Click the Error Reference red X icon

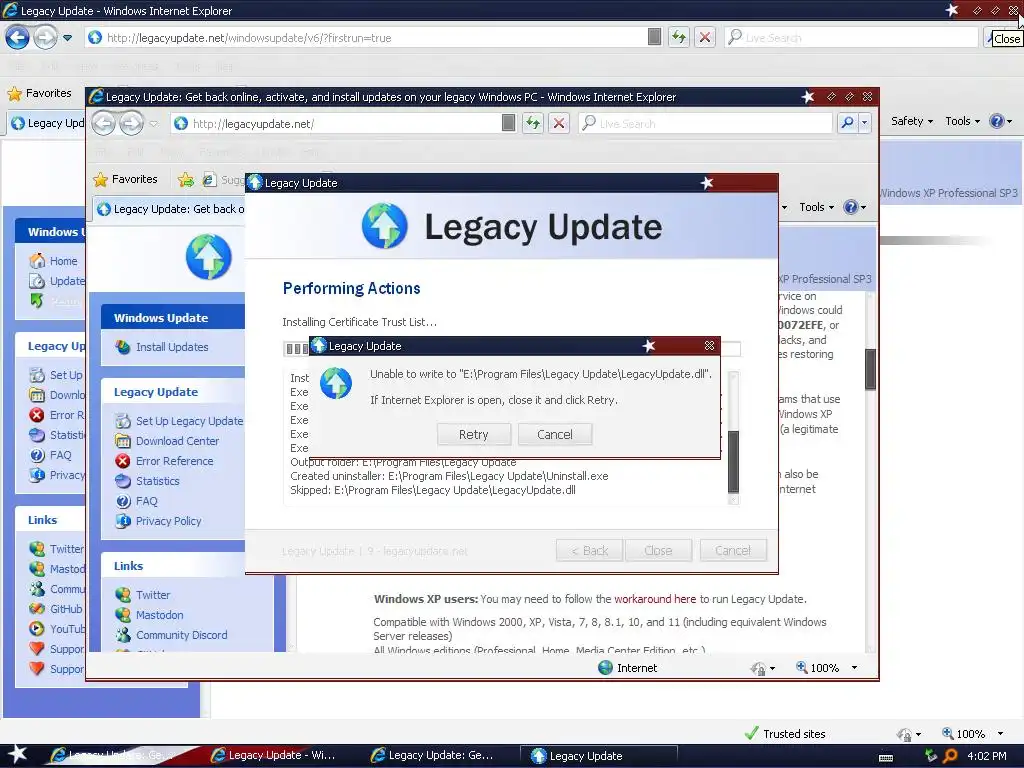123,461
